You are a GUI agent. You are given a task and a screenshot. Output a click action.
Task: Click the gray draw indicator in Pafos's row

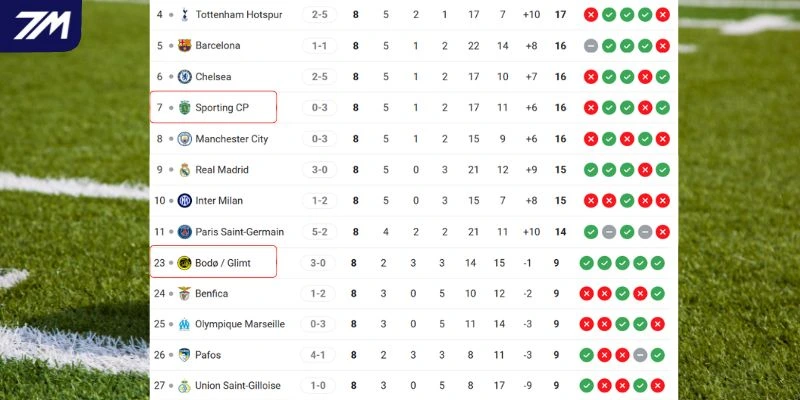[x=641, y=355]
